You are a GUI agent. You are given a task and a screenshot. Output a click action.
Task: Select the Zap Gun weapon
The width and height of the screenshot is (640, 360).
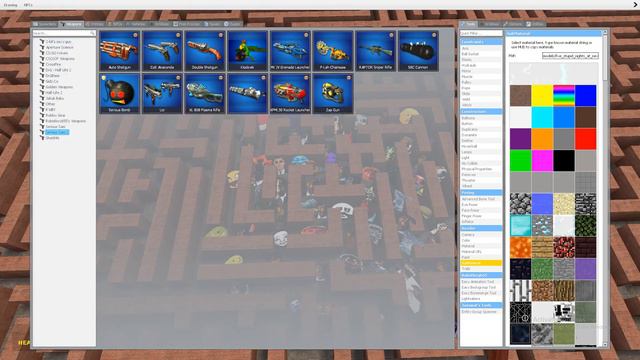point(333,93)
